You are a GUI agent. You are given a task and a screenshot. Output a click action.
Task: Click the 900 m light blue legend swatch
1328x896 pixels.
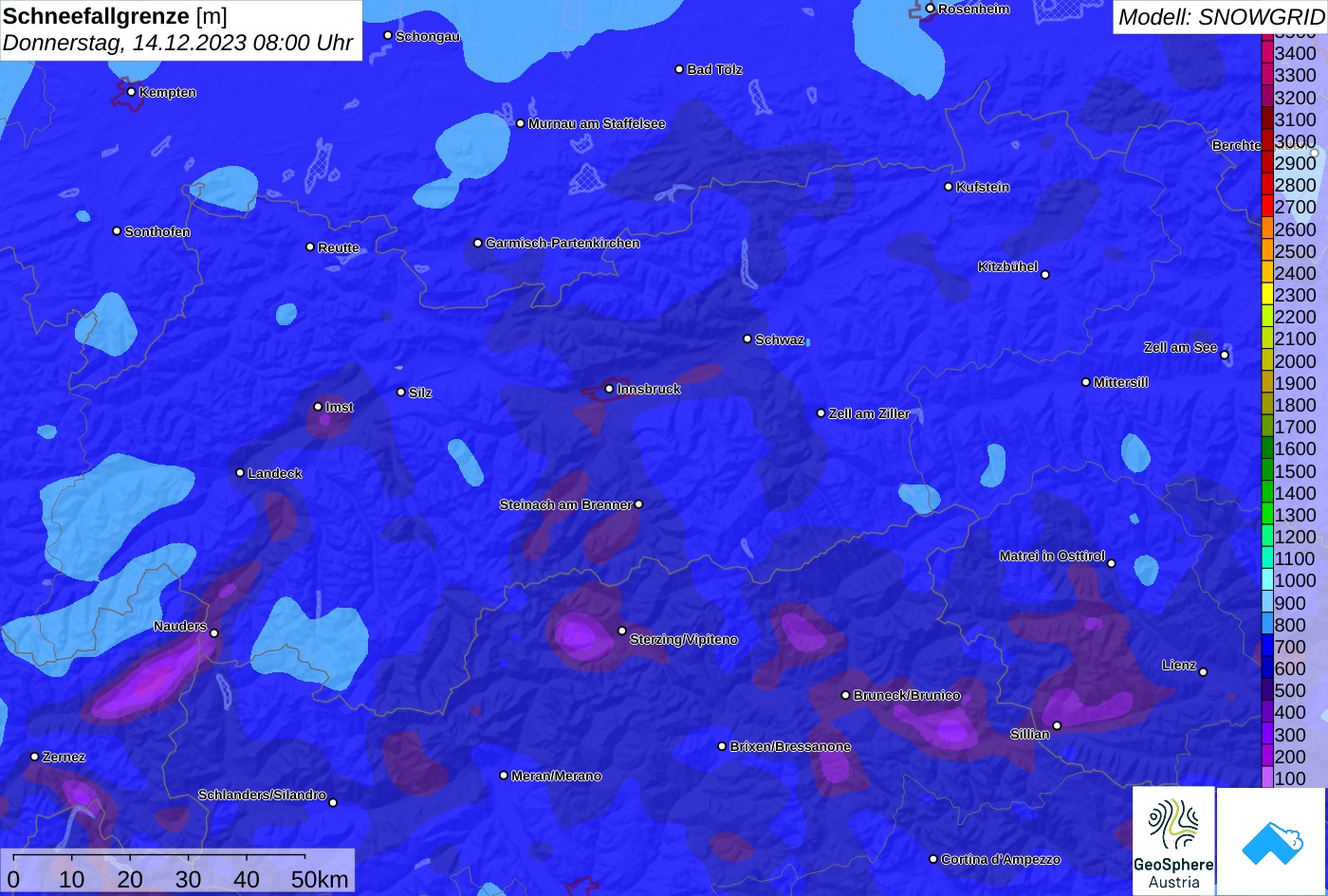(1266, 602)
